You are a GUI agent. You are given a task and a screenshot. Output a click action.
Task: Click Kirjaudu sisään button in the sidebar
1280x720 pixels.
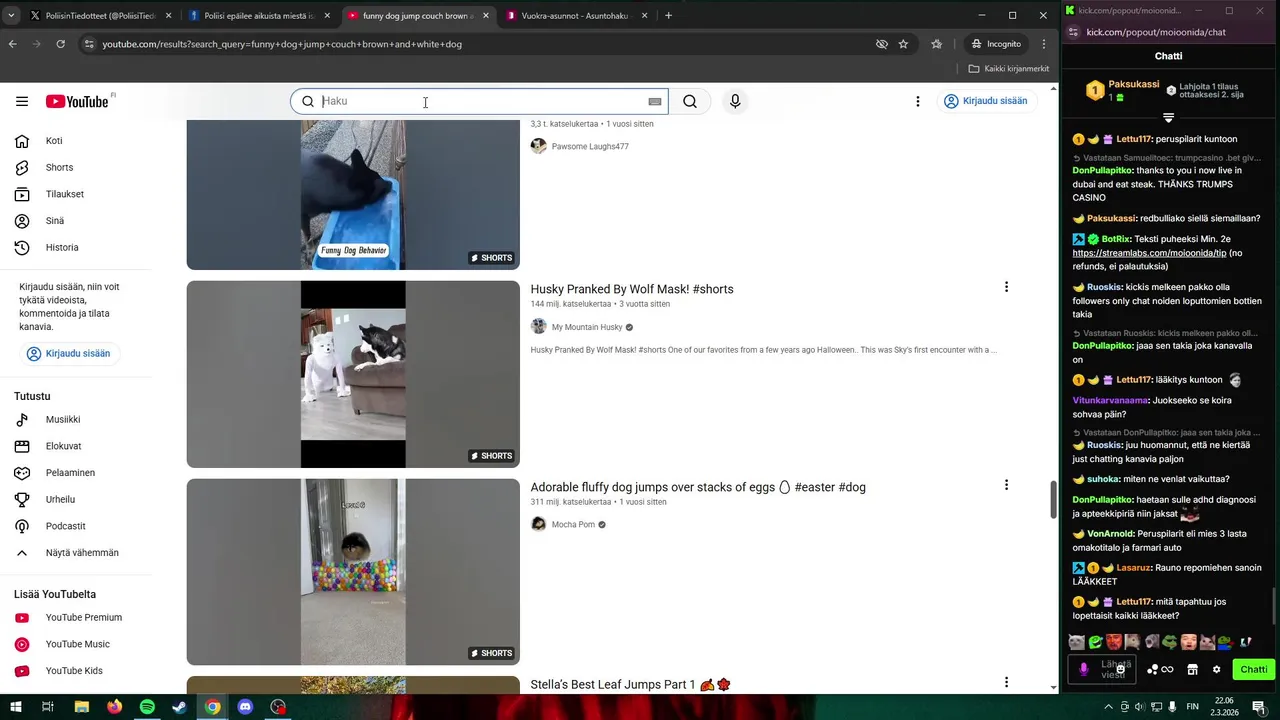click(69, 354)
